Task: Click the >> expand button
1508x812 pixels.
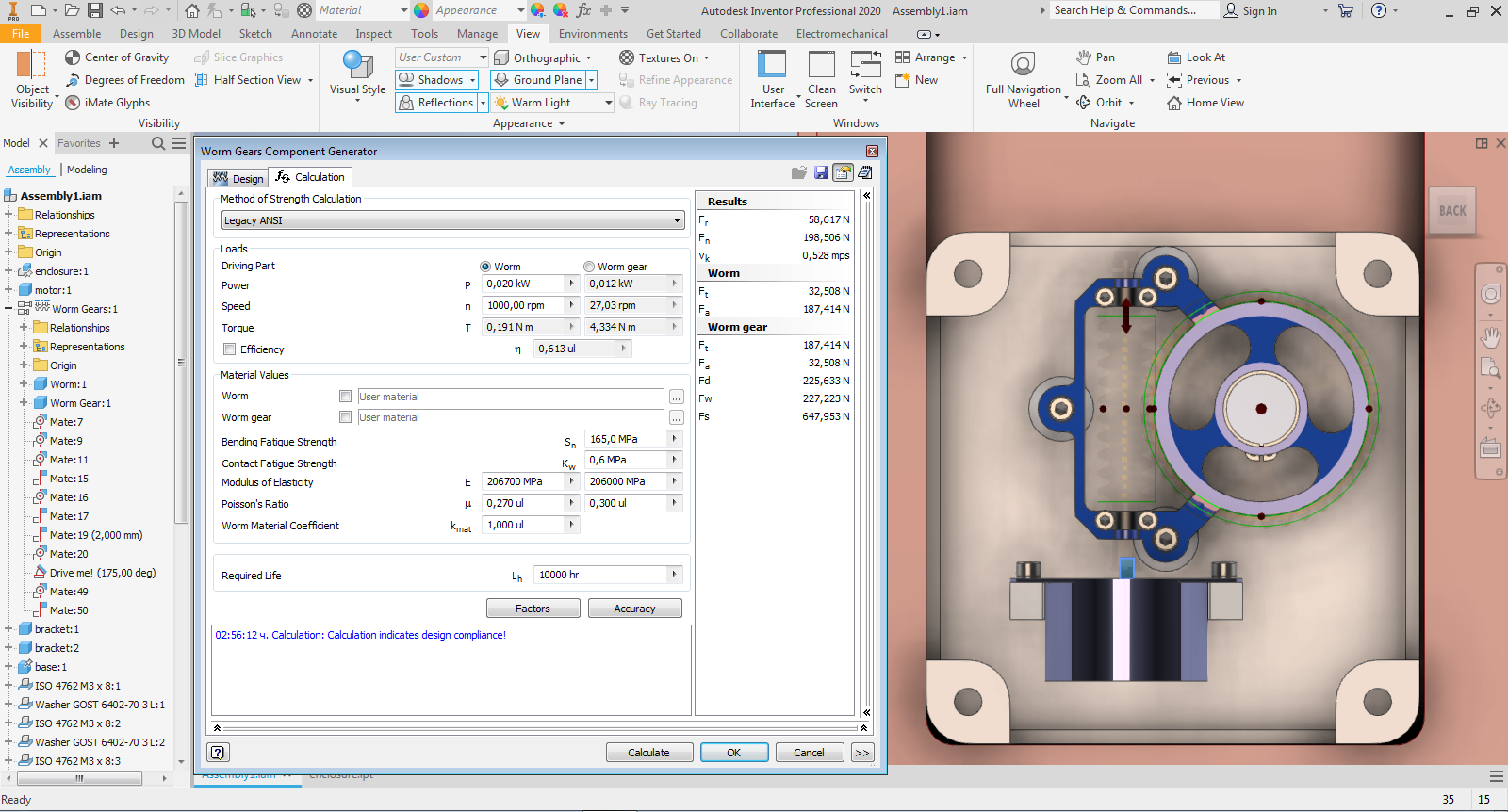Action: click(x=861, y=753)
